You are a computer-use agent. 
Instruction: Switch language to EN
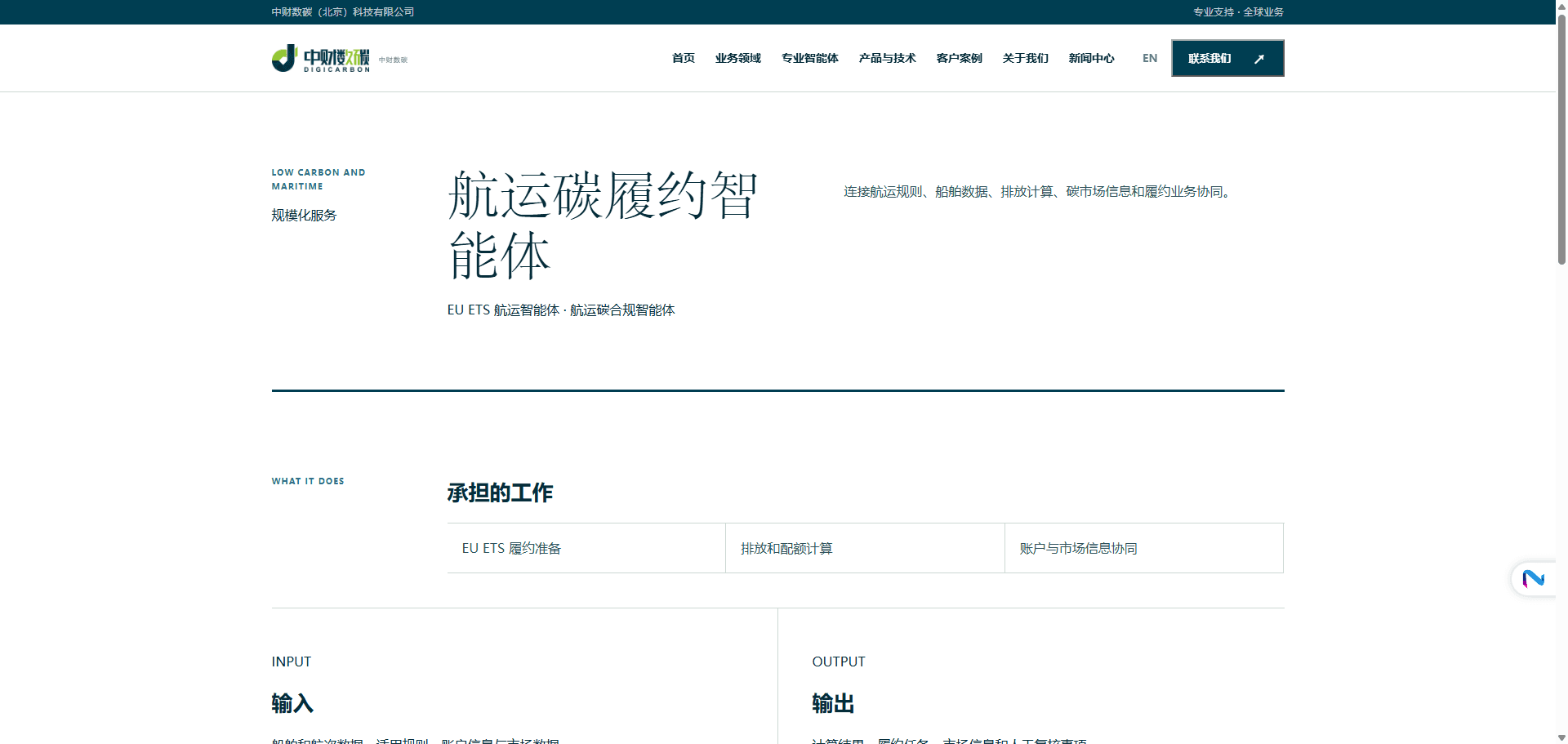pos(1150,58)
